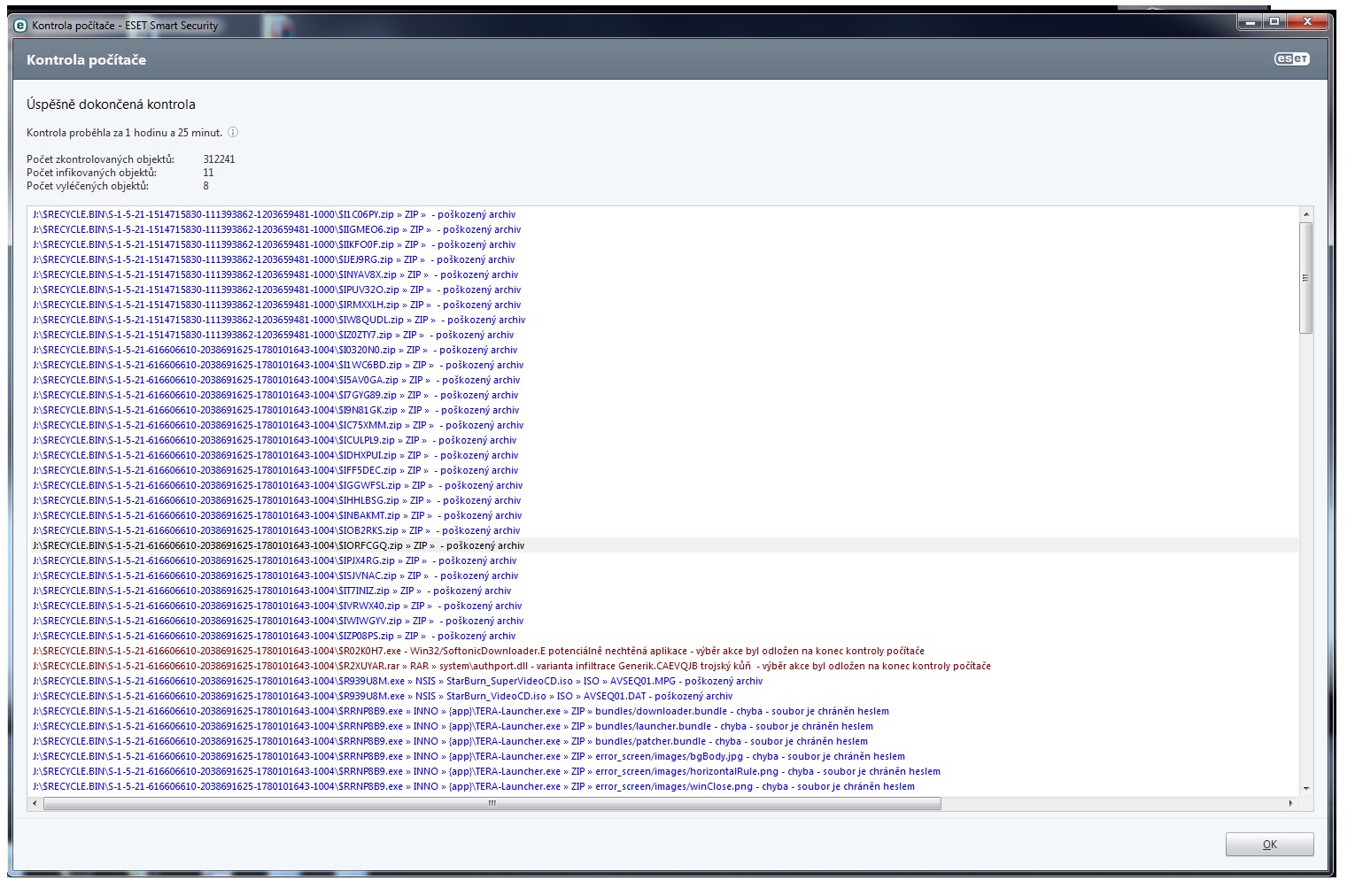
Task: Click the ESET logo in header
Action: tap(1291, 59)
